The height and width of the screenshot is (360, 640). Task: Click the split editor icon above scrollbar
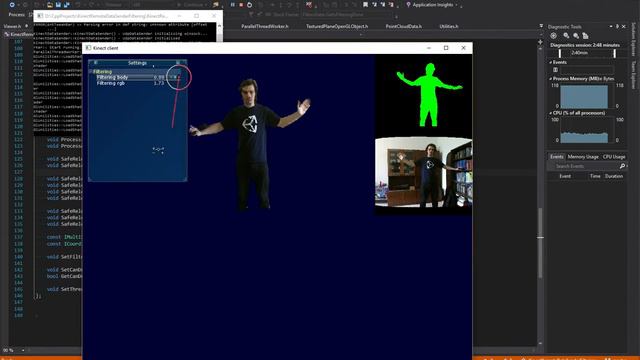tap(541, 42)
